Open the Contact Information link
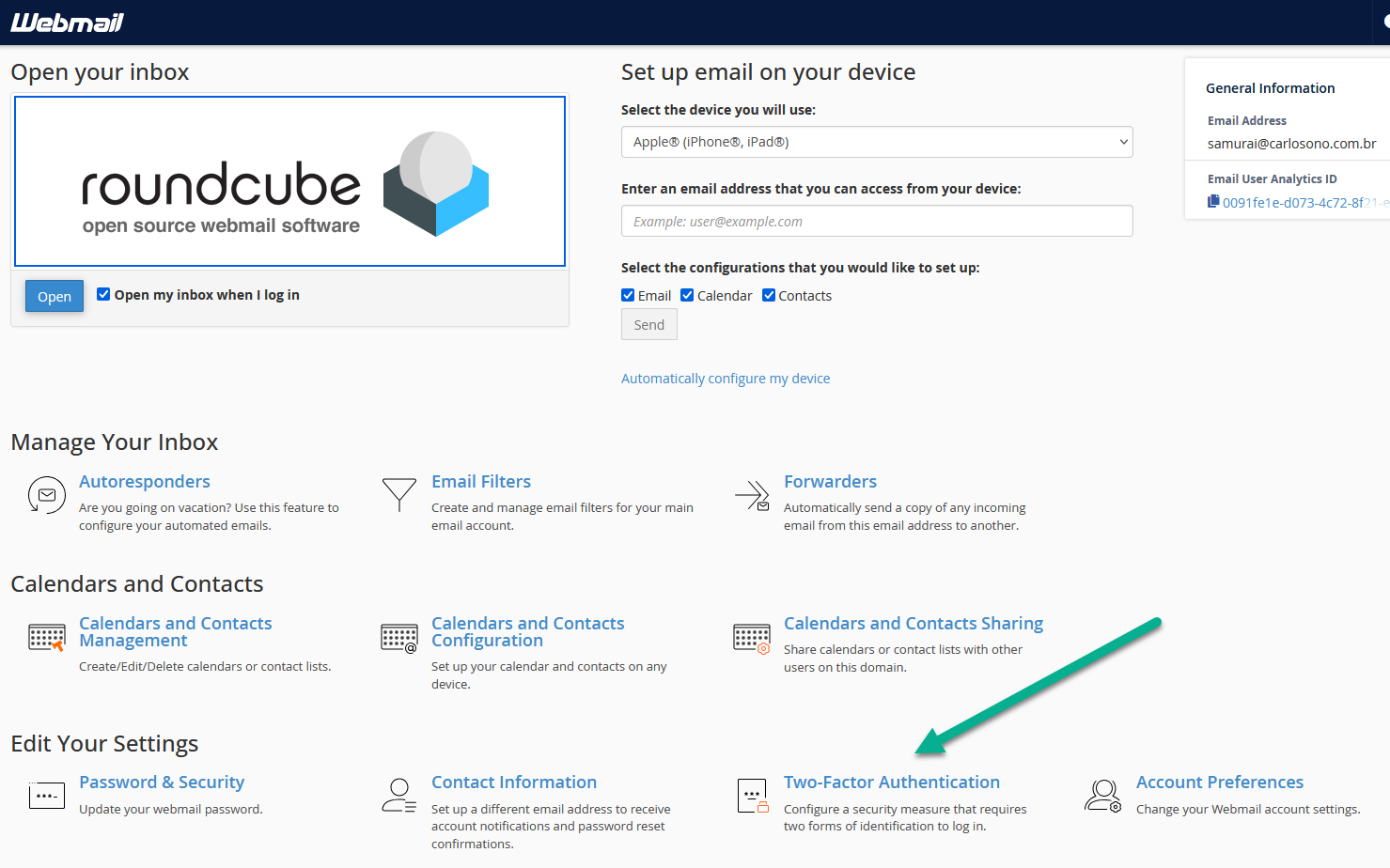 click(x=514, y=782)
